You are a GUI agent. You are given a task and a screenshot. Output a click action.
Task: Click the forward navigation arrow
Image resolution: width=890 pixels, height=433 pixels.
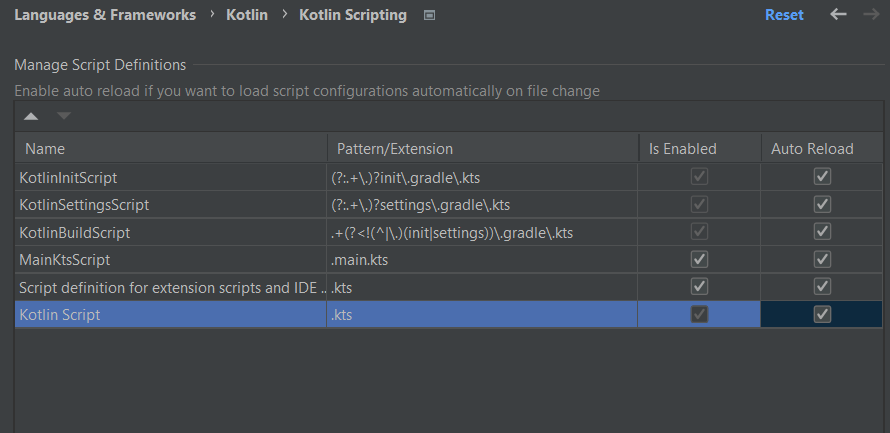click(870, 15)
